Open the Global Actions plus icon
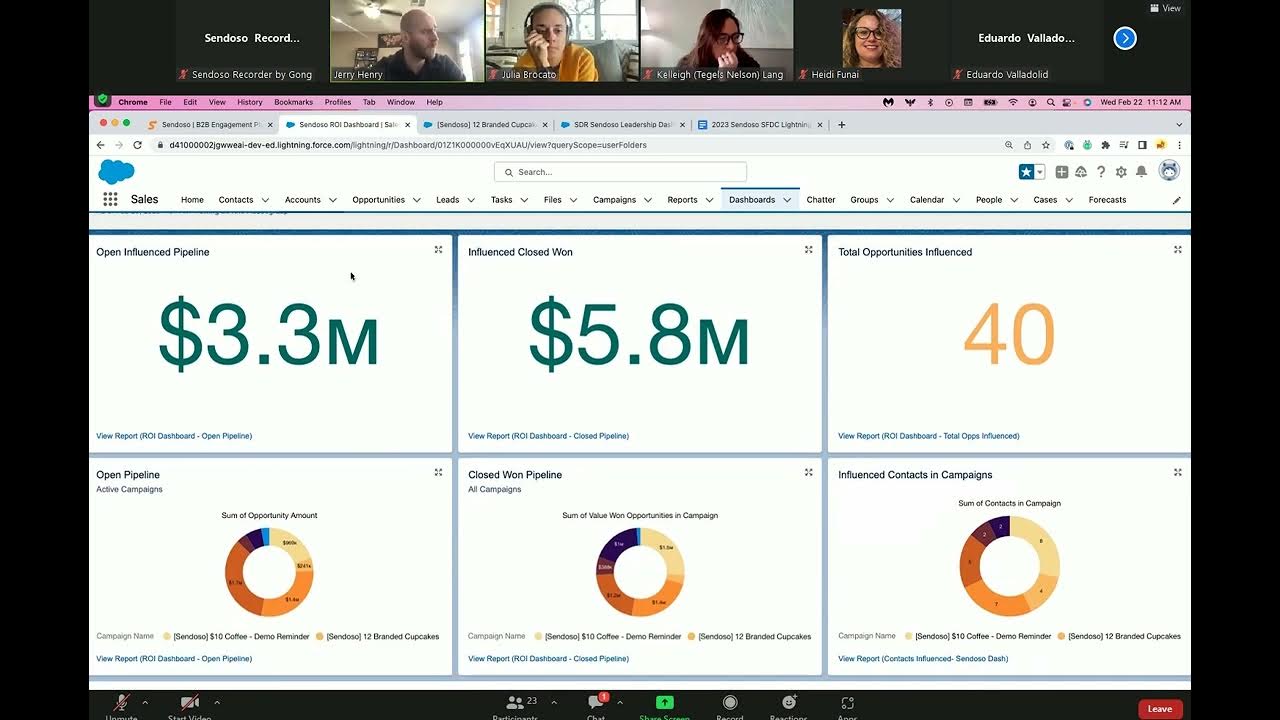 click(1061, 172)
